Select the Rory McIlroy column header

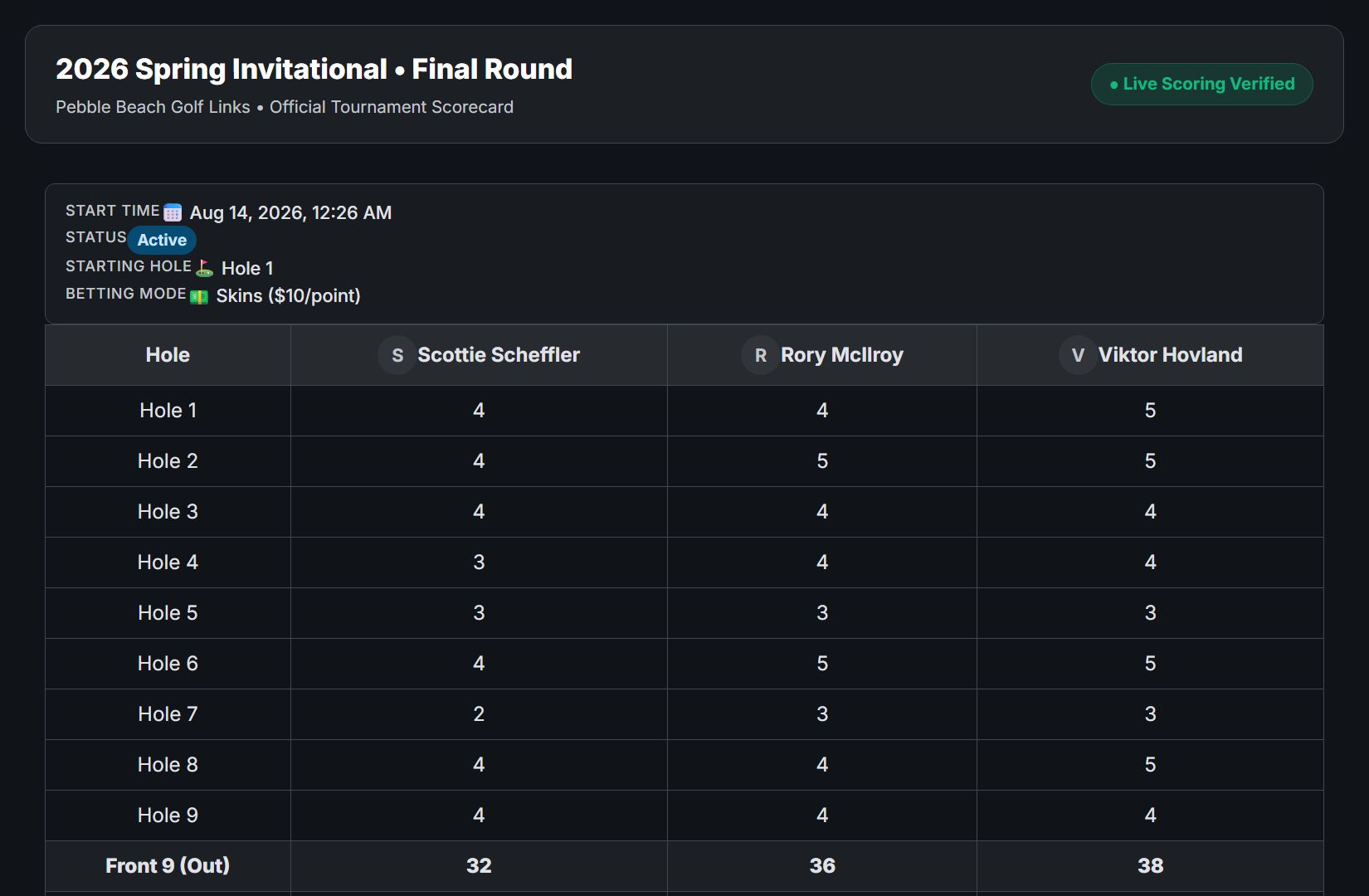point(822,355)
